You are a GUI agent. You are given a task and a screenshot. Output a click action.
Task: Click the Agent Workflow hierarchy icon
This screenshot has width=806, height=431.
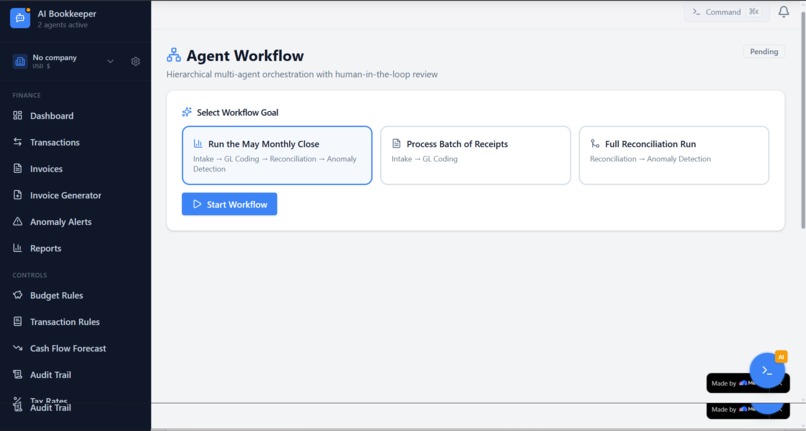(x=174, y=55)
